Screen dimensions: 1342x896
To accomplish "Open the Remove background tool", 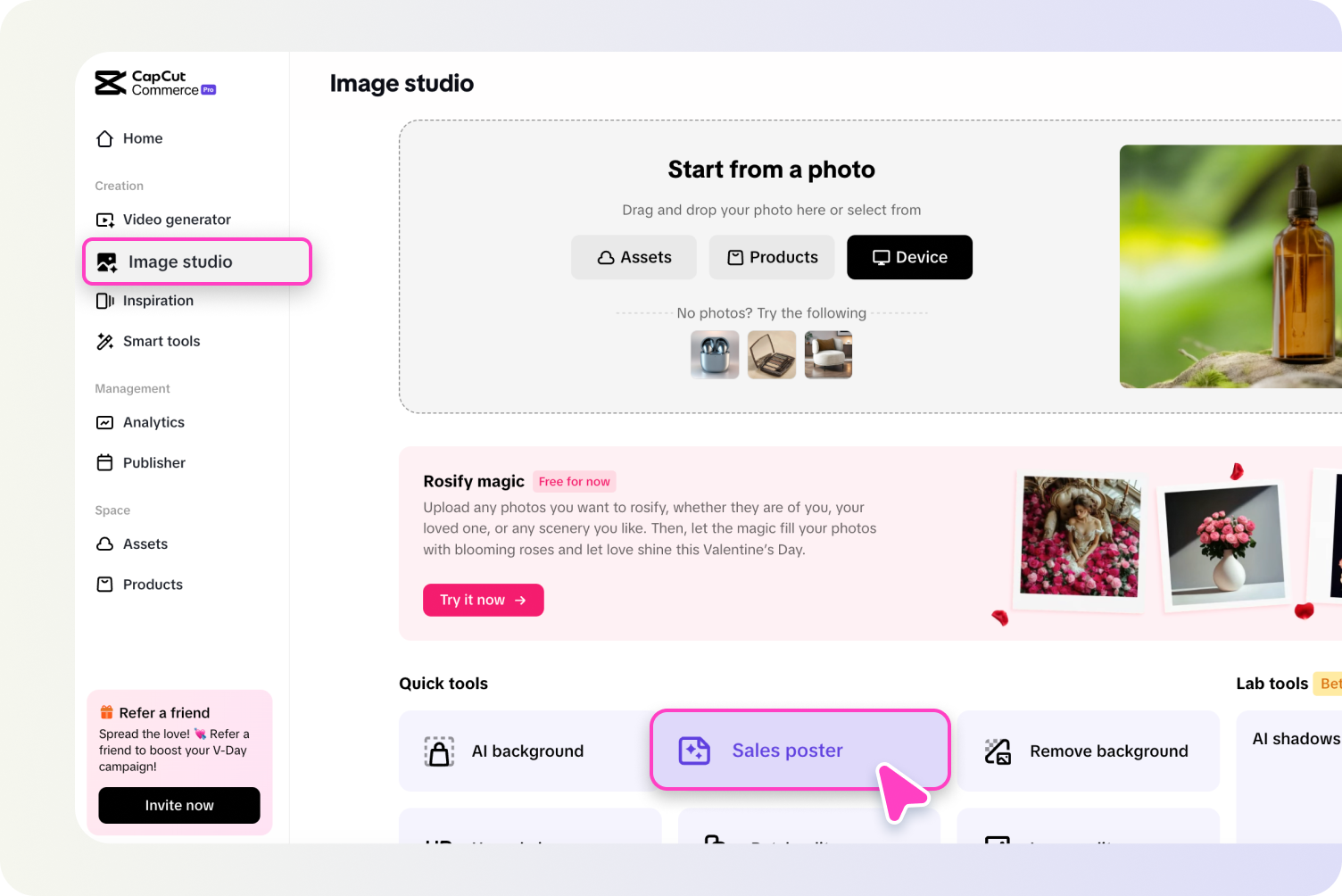I will point(1088,751).
